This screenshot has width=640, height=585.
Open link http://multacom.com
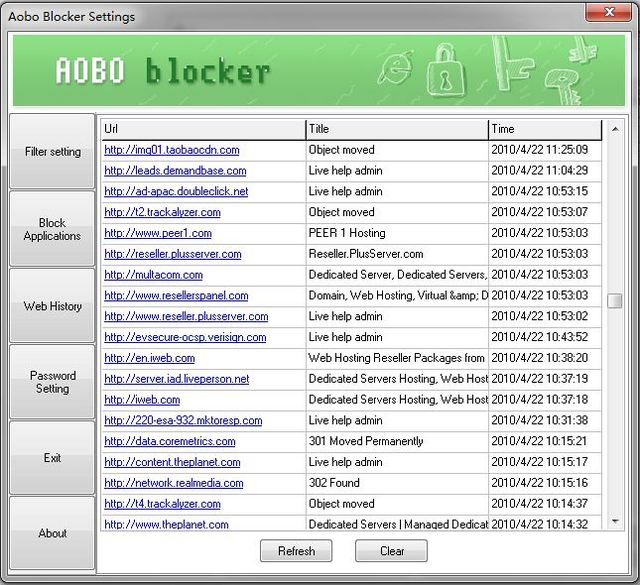point(153,275)
